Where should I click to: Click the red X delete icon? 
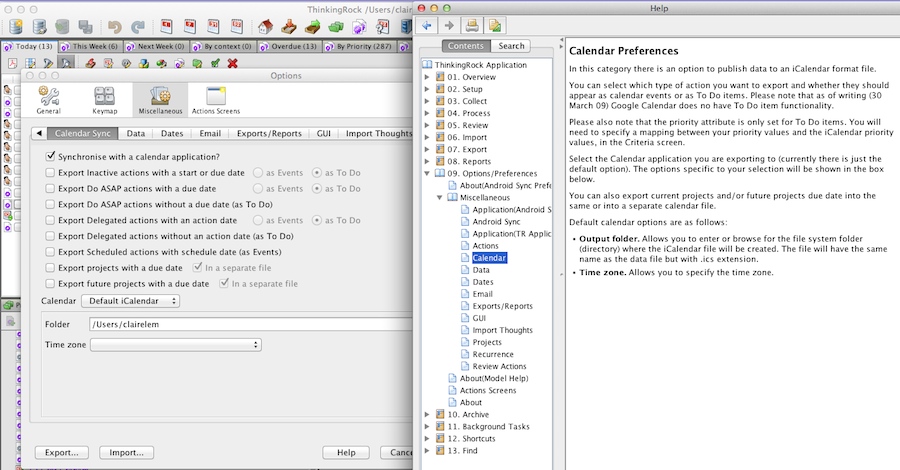coord(232,63)
